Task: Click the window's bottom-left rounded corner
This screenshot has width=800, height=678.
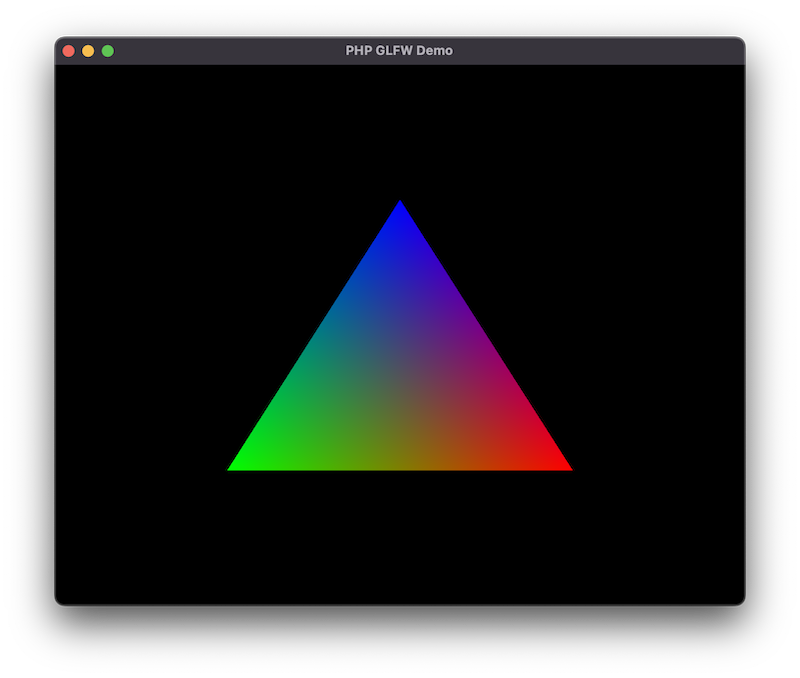Action: coord(58,602)
